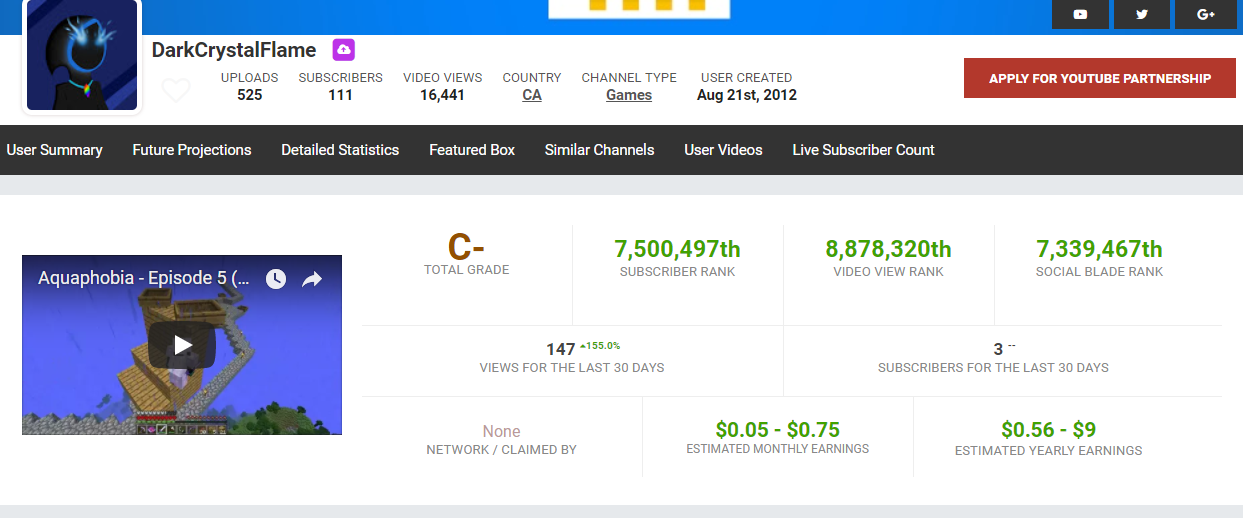Screen dimensions: 1243x518
Task: Click Apply for YouTube Partnership button
Action: (1100, 78)
